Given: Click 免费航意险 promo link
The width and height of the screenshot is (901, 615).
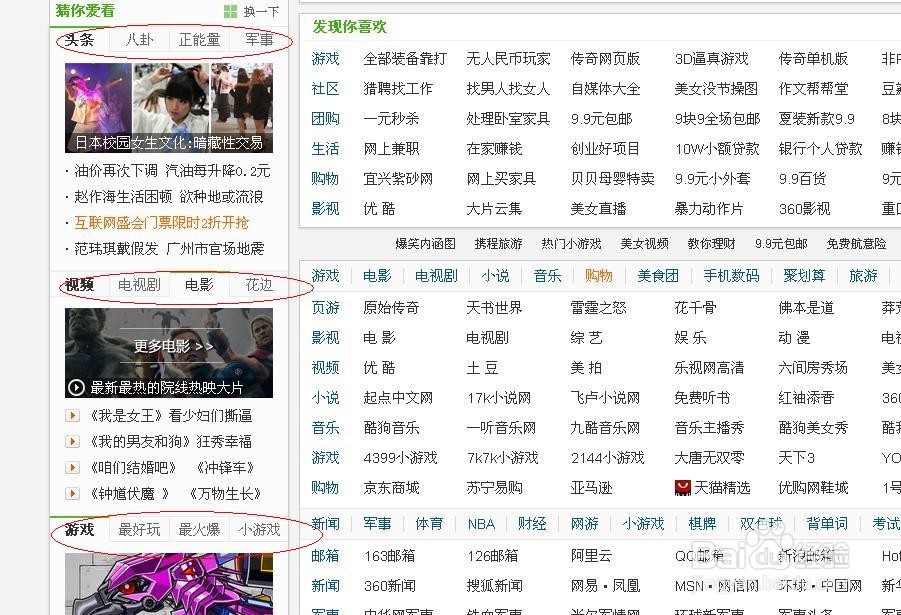Looking at the screenshot, I should pyautogui.click(x=856, y=244).
